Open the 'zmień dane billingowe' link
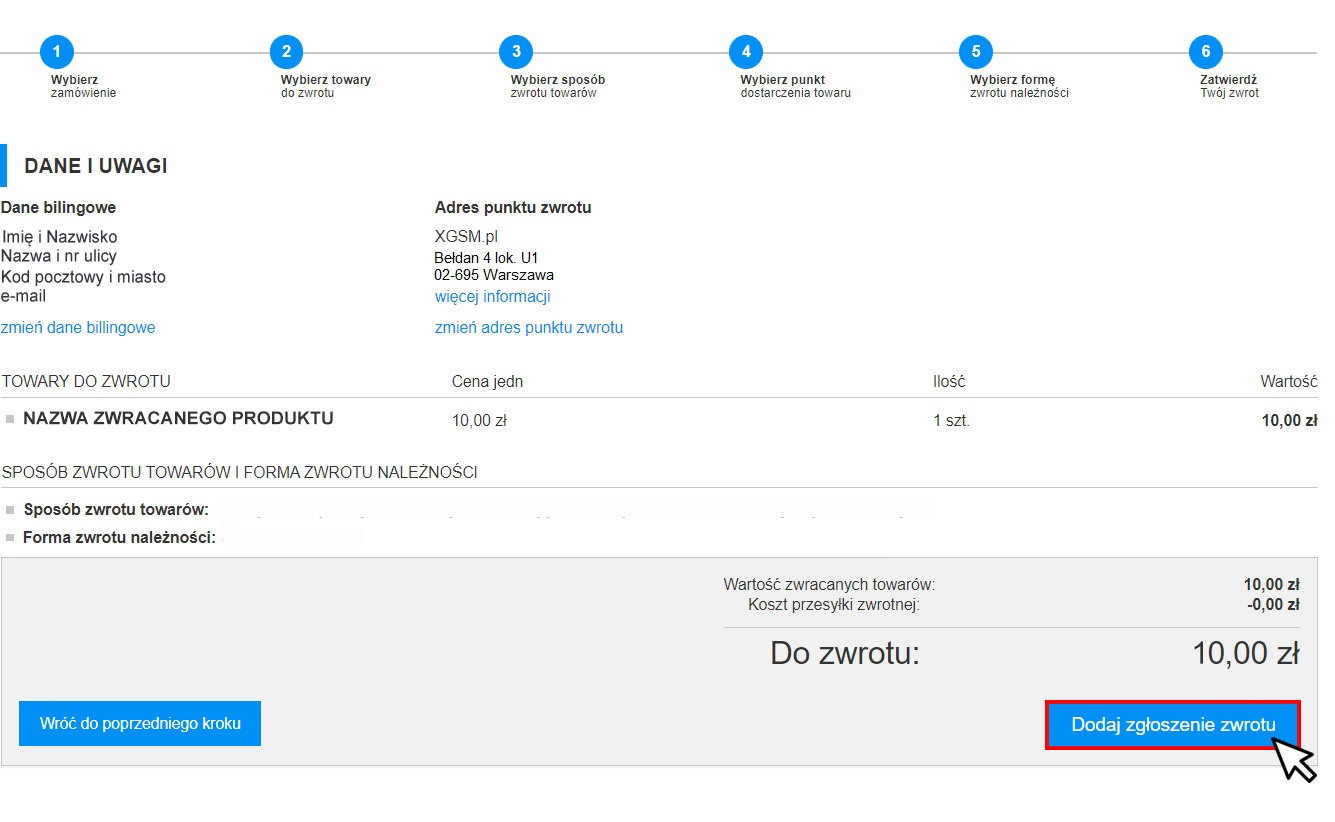 (78, 328)
